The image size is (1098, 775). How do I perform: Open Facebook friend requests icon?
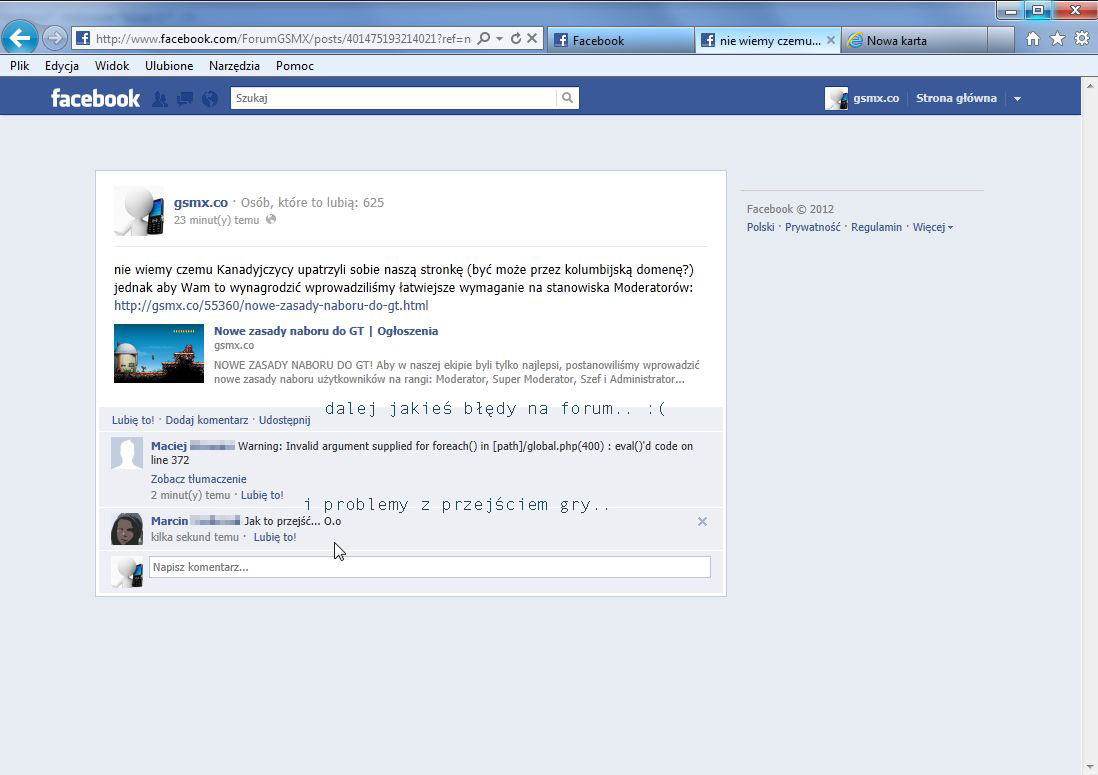(x=159, y=99)
